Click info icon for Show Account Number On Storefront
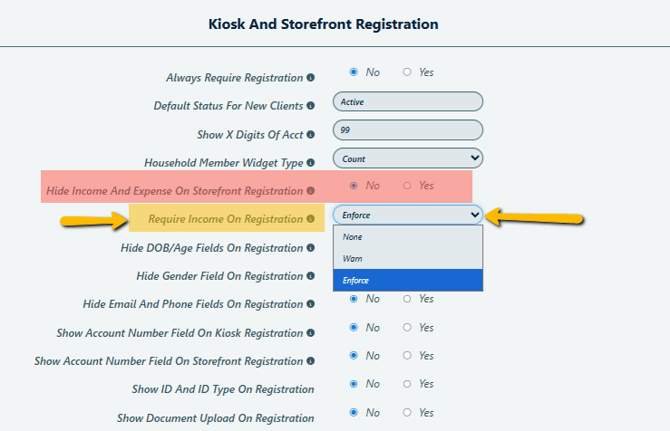Viewport: 670px width, 431px height. [311, 361]
